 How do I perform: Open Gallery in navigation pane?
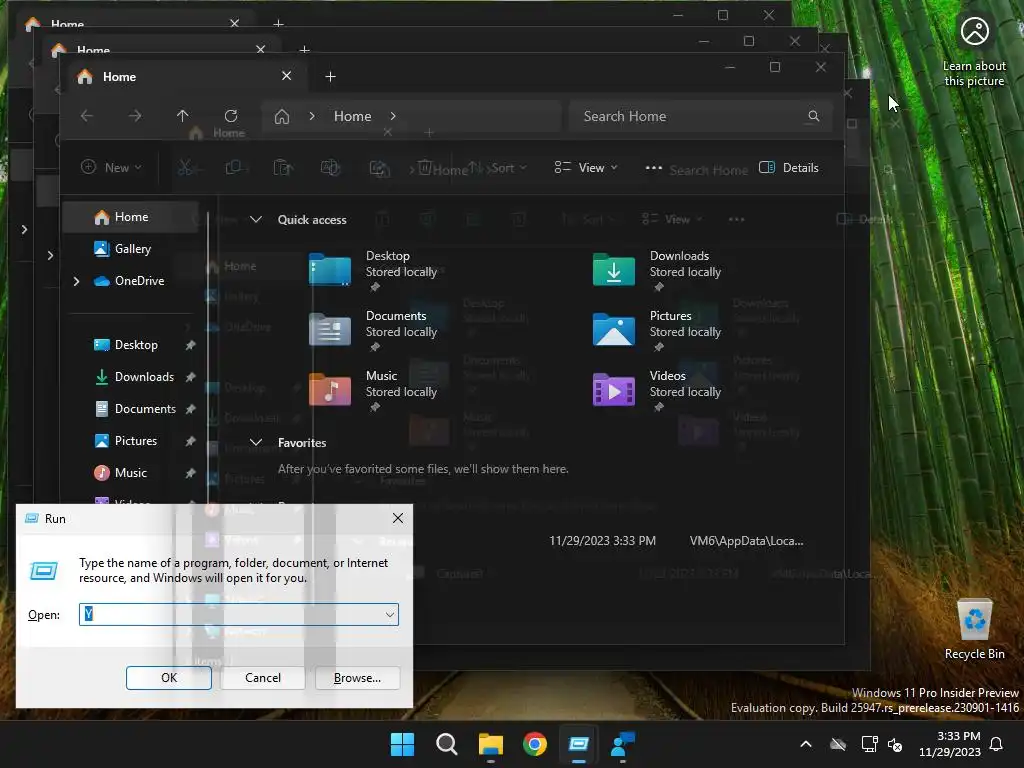tap(133, 249)
